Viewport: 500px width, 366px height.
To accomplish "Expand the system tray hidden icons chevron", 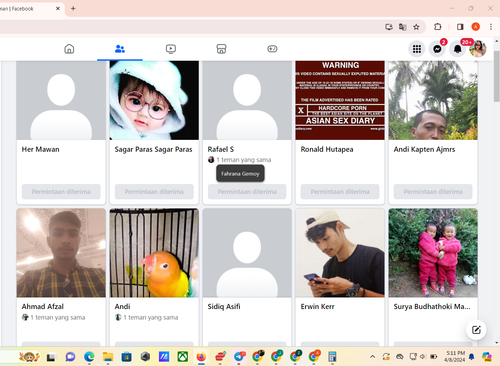I will point(372,357).
